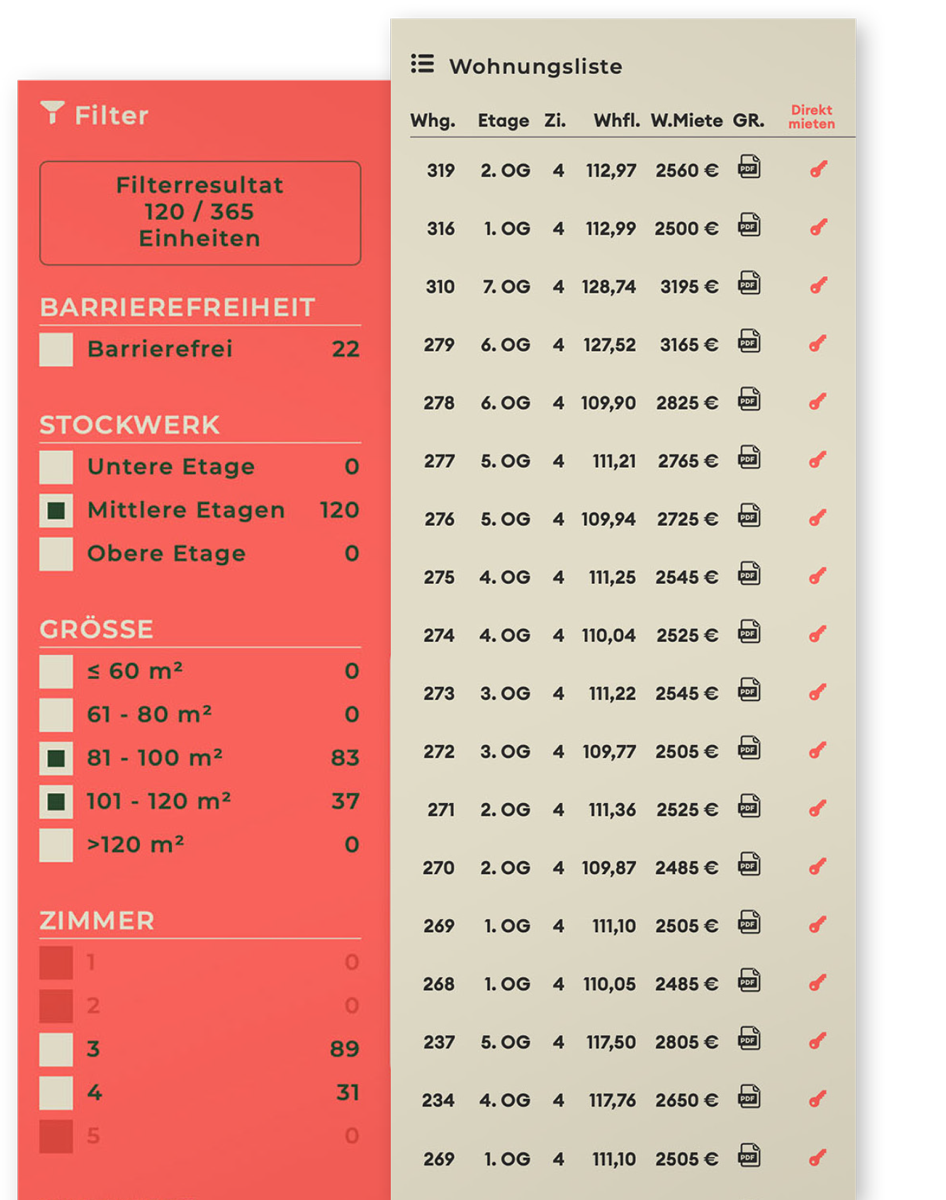Select the 3 Zimmer filter checkbox

55,1050
